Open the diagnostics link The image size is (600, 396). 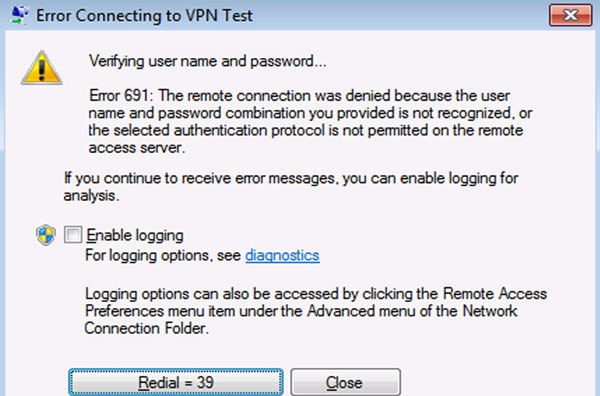tap(282, 255)
